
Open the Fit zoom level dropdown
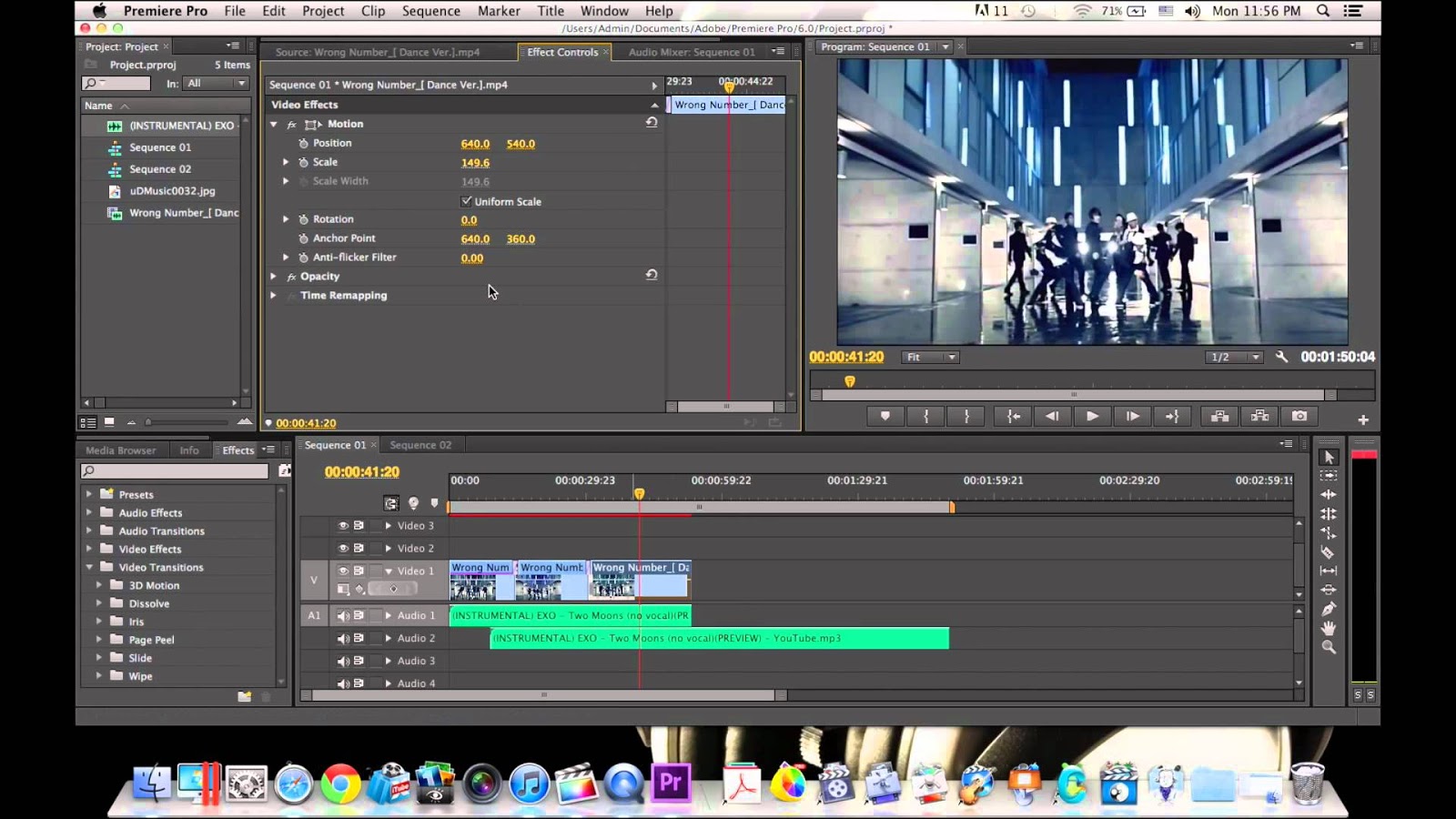pyautogui.click(x=930, y=357)
